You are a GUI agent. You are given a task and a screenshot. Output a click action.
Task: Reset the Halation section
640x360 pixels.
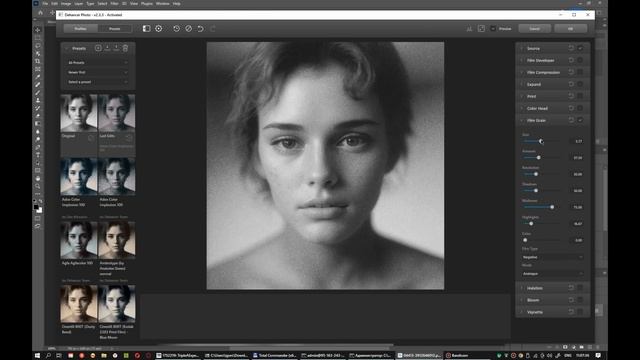tap(571, 288)
